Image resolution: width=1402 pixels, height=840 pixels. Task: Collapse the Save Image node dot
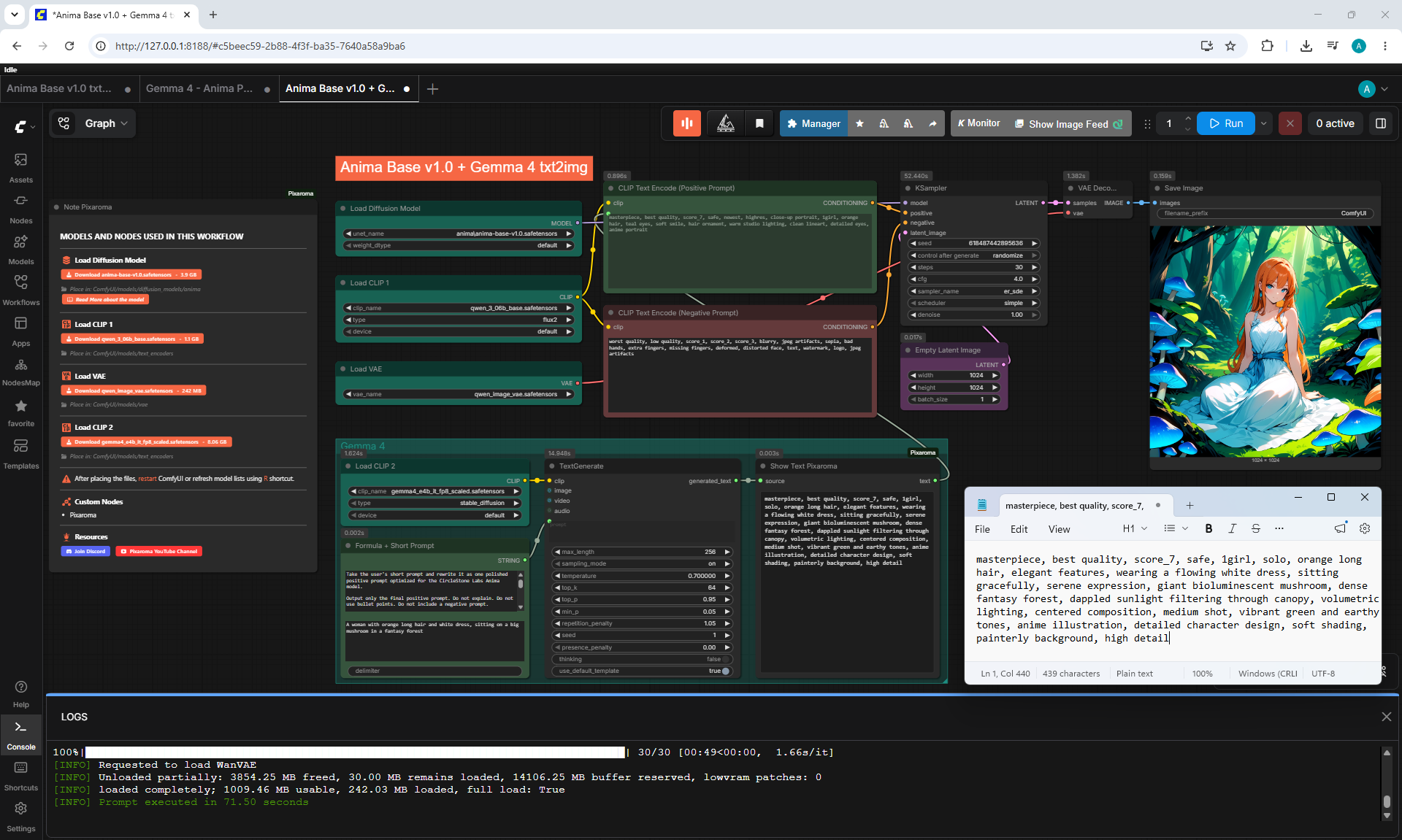(1157, 188)
